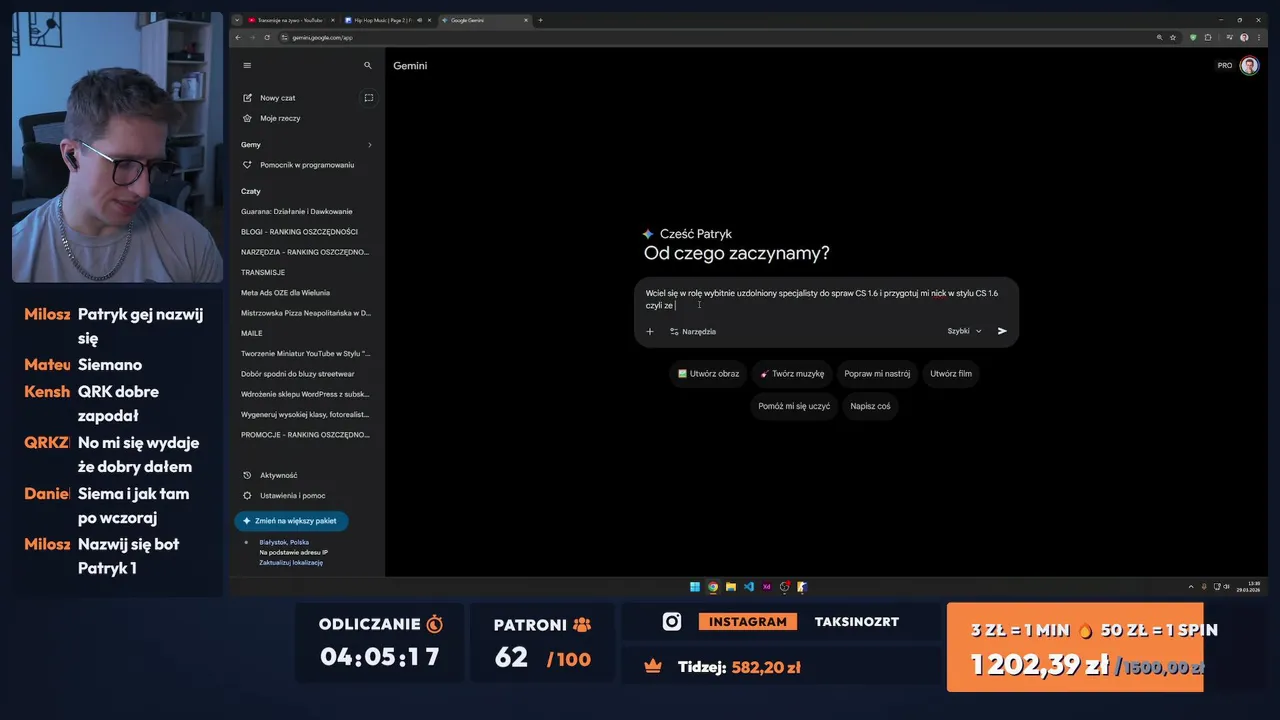The image size is (1280, 720).
Task: Click the browser back arrow
Action: [238, 37]
